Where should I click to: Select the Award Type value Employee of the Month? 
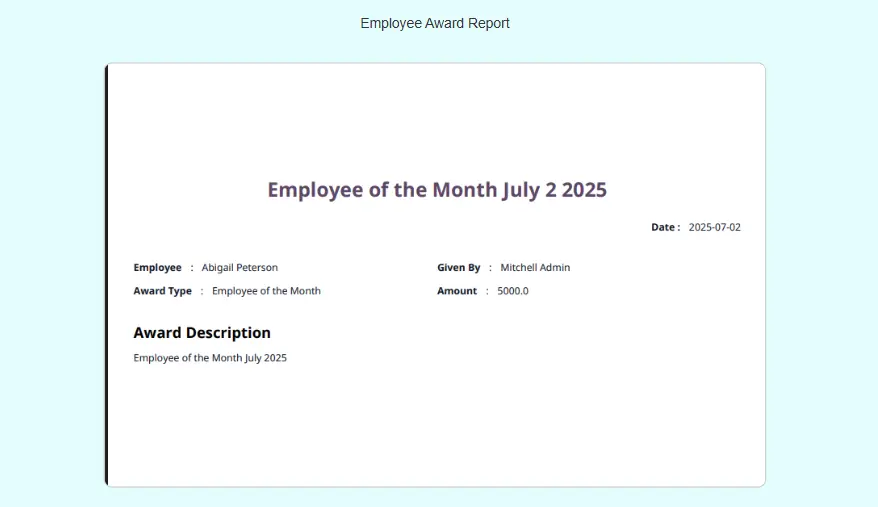point(266,291)
